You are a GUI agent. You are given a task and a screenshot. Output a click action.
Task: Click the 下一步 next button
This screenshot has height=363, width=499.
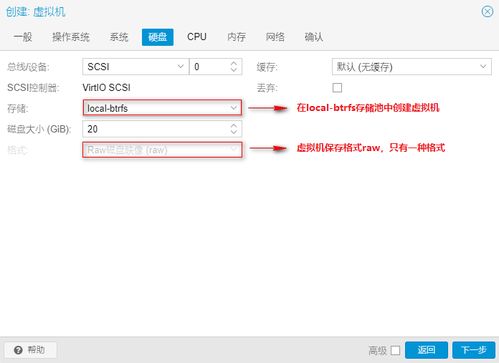tap(474, 350)
